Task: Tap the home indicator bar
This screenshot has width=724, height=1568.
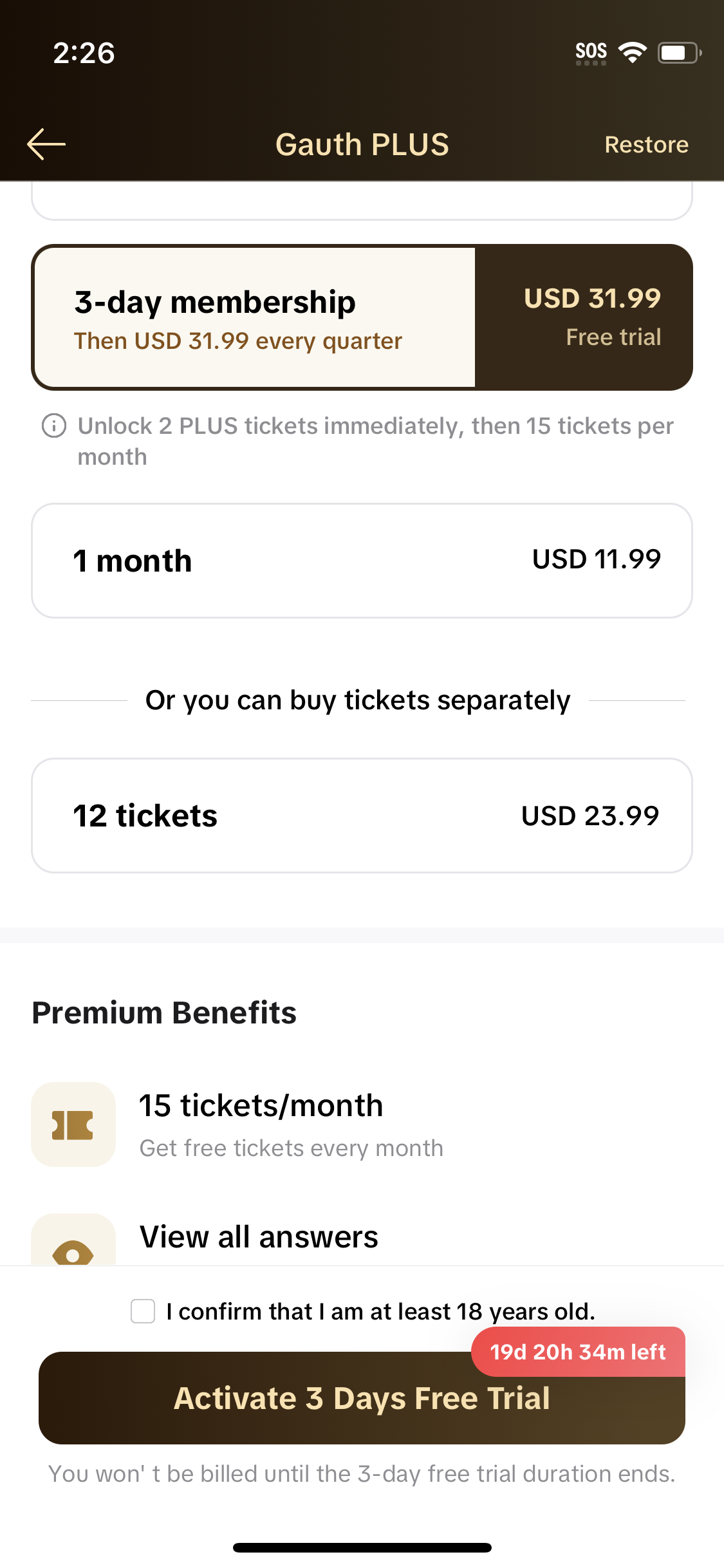Action: 362,1547
